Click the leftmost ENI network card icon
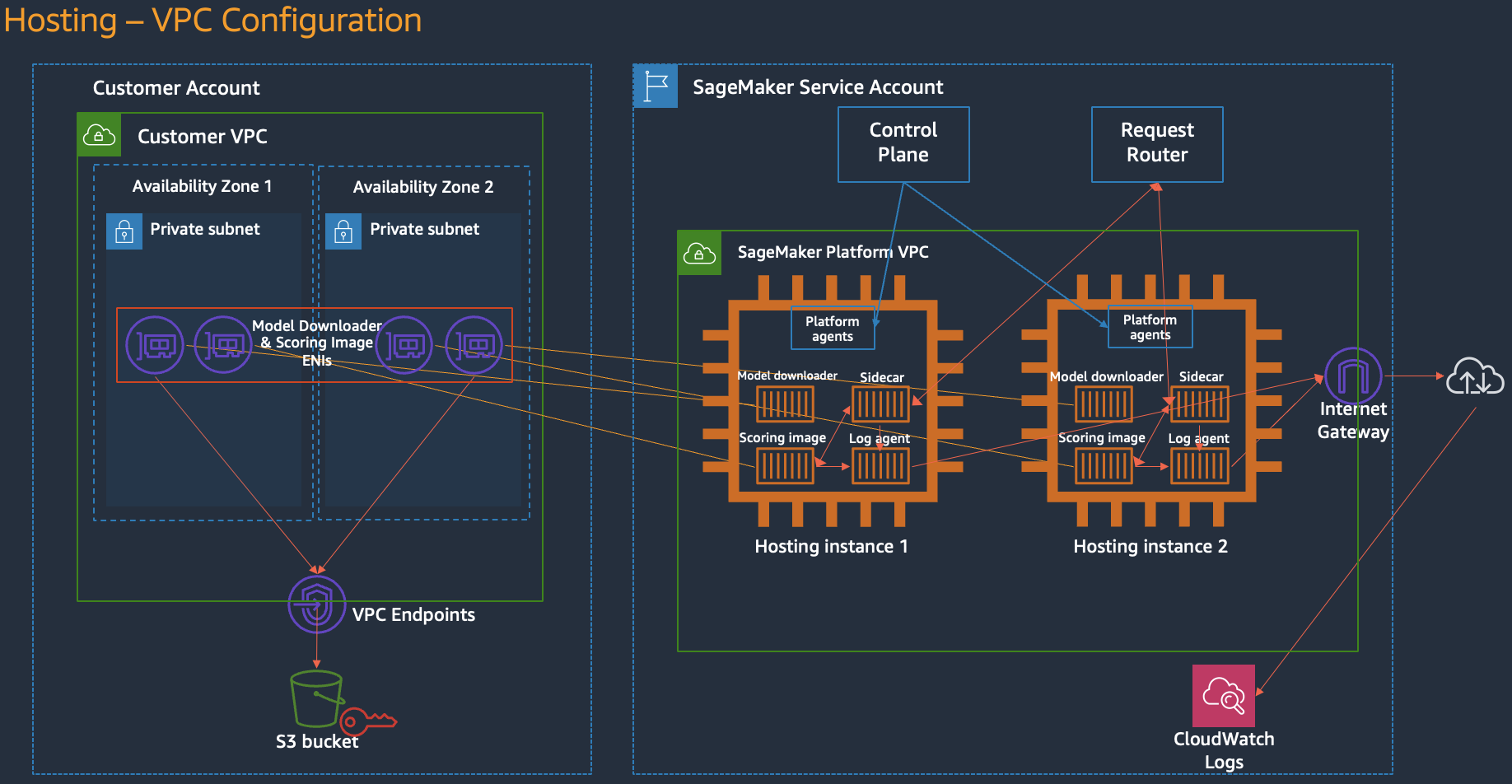This screenshot has width=1512, height=784. (155, 345)
